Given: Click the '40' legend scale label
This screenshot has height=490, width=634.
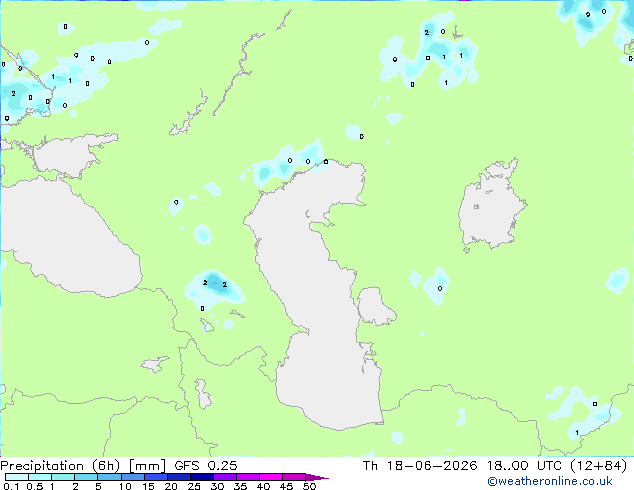Looking at the screenshot, I should point(263,486).
